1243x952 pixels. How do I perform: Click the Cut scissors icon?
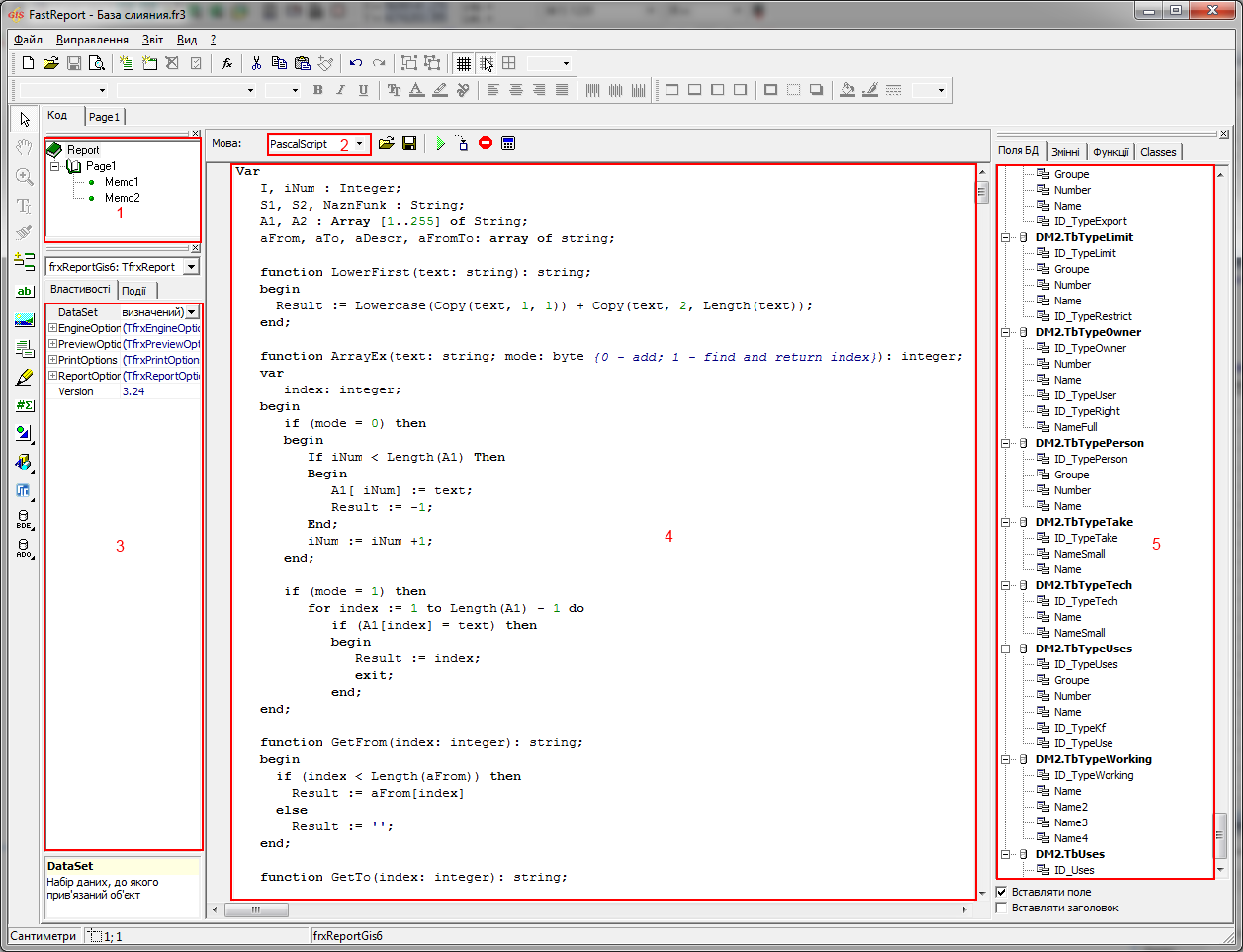coord(256,63)
